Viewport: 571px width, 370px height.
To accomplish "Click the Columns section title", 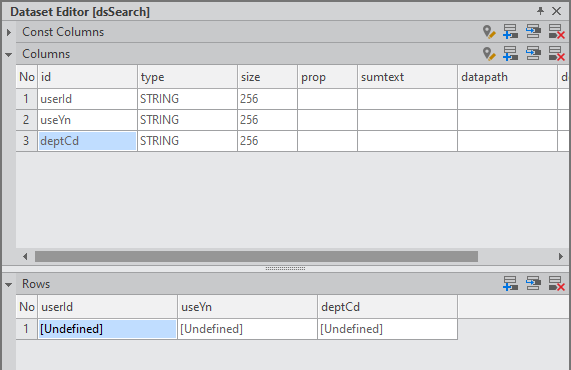I will tap(46, 54).
